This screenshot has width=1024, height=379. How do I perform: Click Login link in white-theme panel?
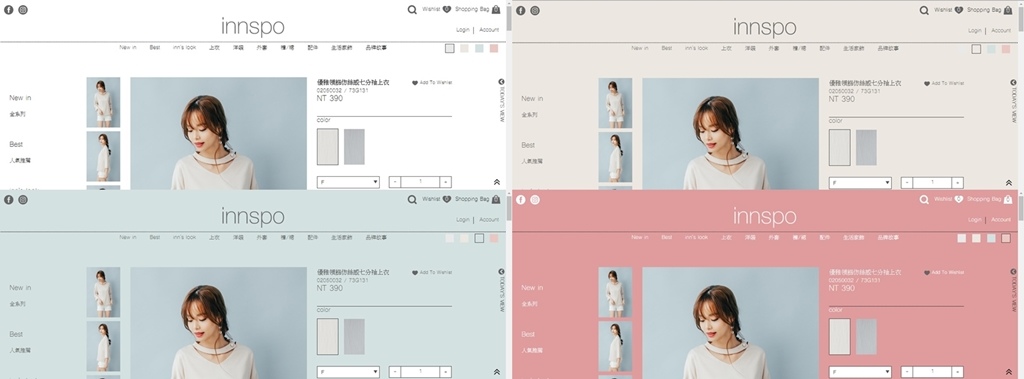(463, 30)
